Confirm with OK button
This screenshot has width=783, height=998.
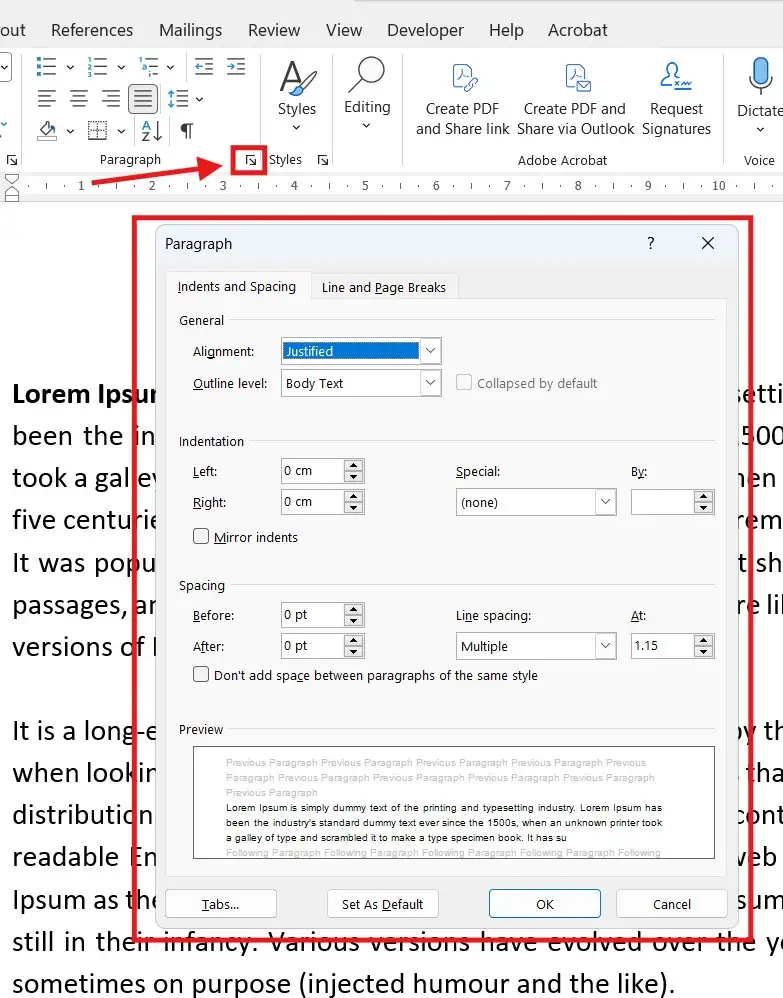545,904
